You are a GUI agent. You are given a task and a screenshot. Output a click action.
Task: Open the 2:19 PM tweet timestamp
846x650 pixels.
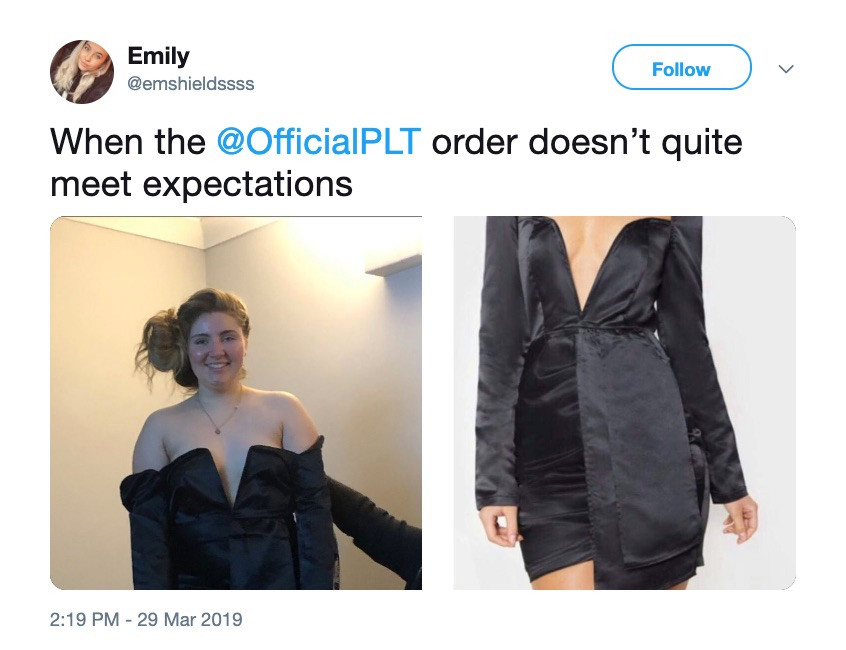pos(84,619)
